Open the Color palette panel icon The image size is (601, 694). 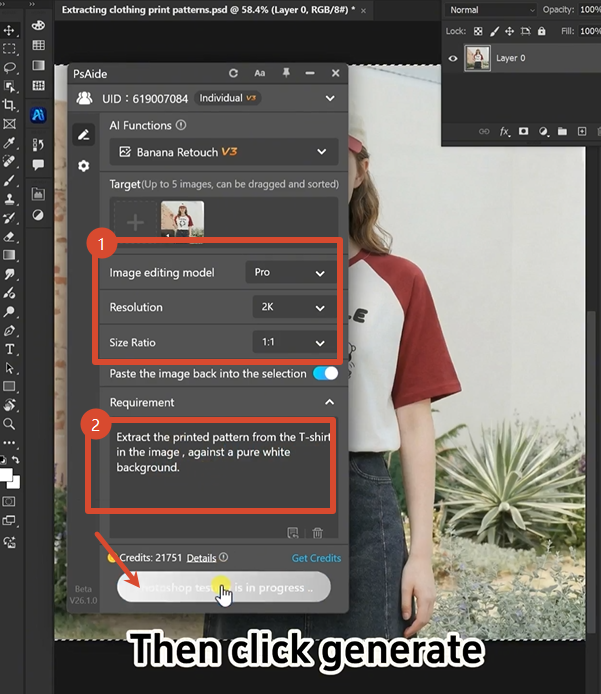[39, 26]
